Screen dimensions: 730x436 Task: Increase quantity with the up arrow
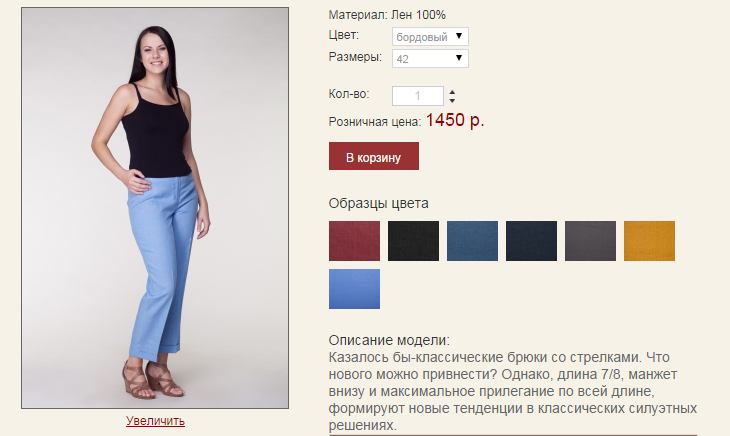coord(452,92)
